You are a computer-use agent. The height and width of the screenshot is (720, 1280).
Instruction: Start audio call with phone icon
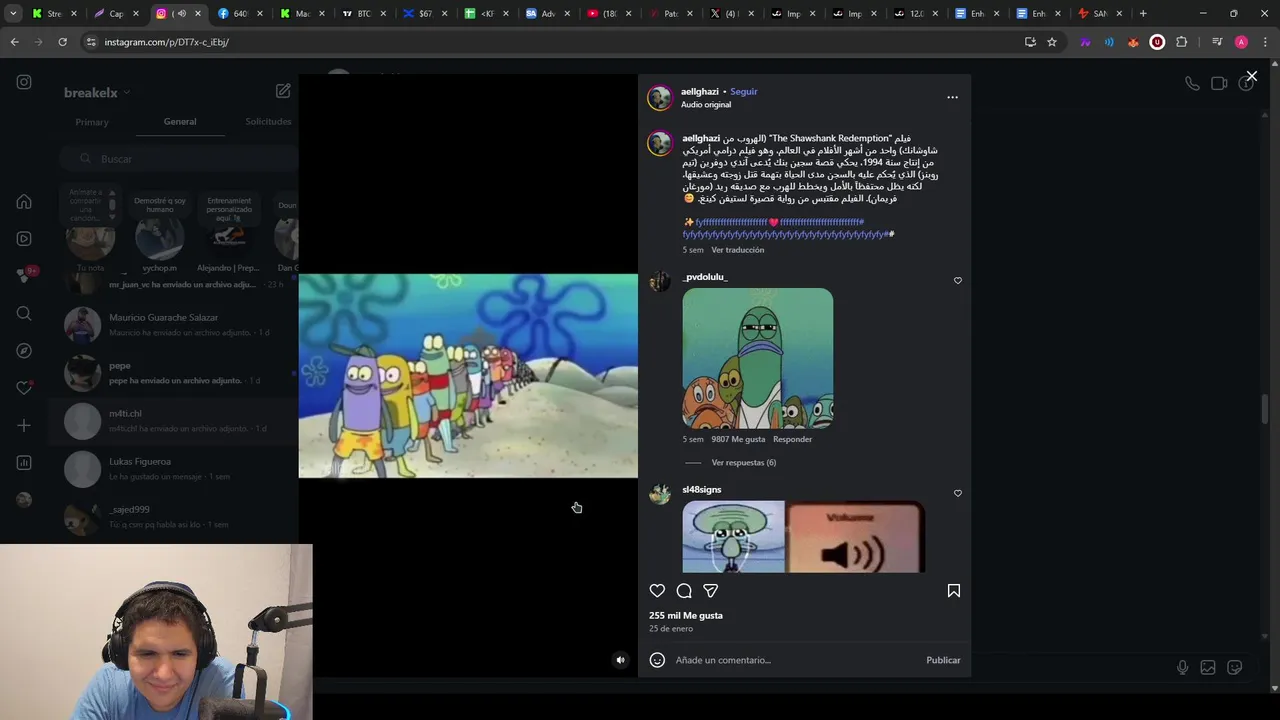tap(1192, 84)
